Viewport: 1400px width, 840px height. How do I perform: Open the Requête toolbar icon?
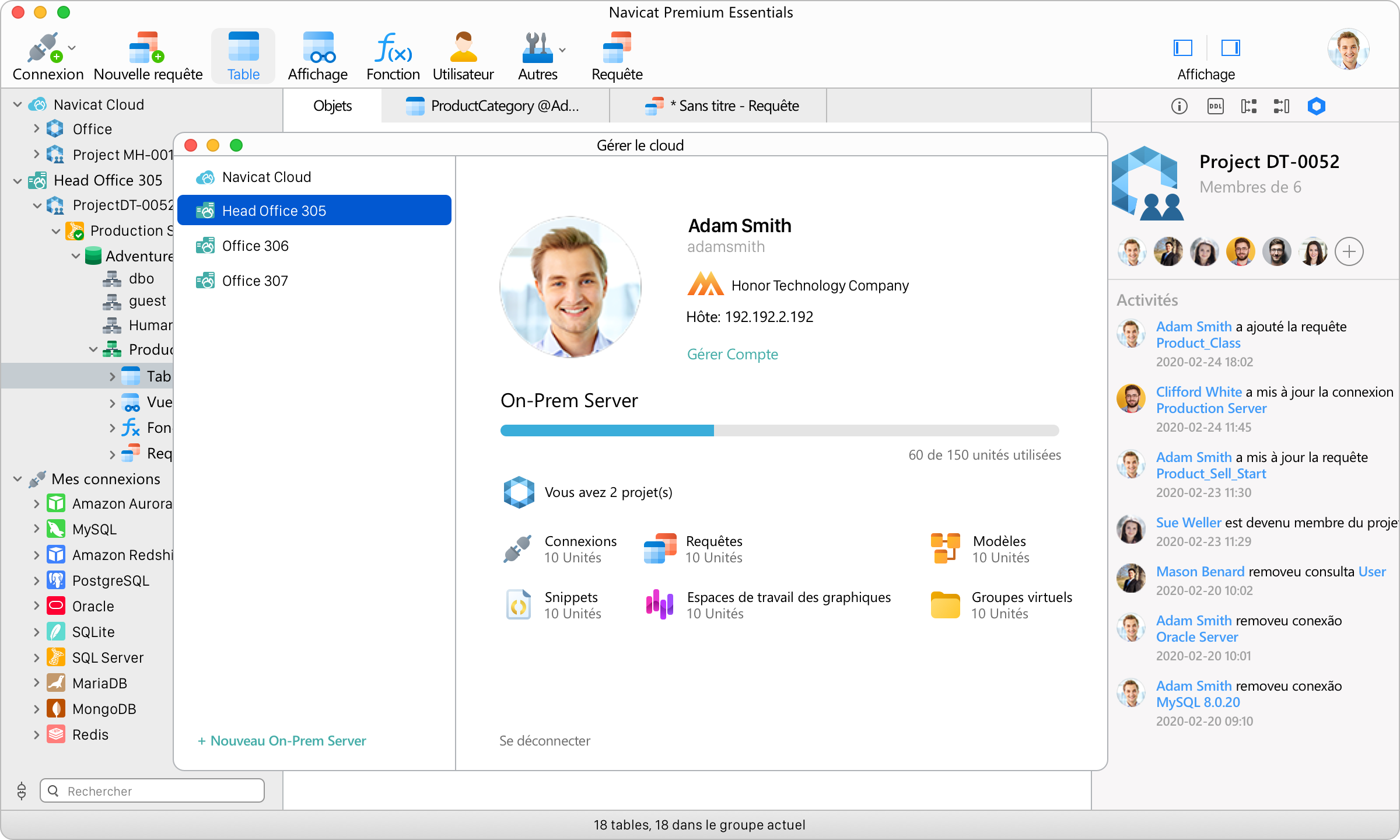click(x=617, y=47)
